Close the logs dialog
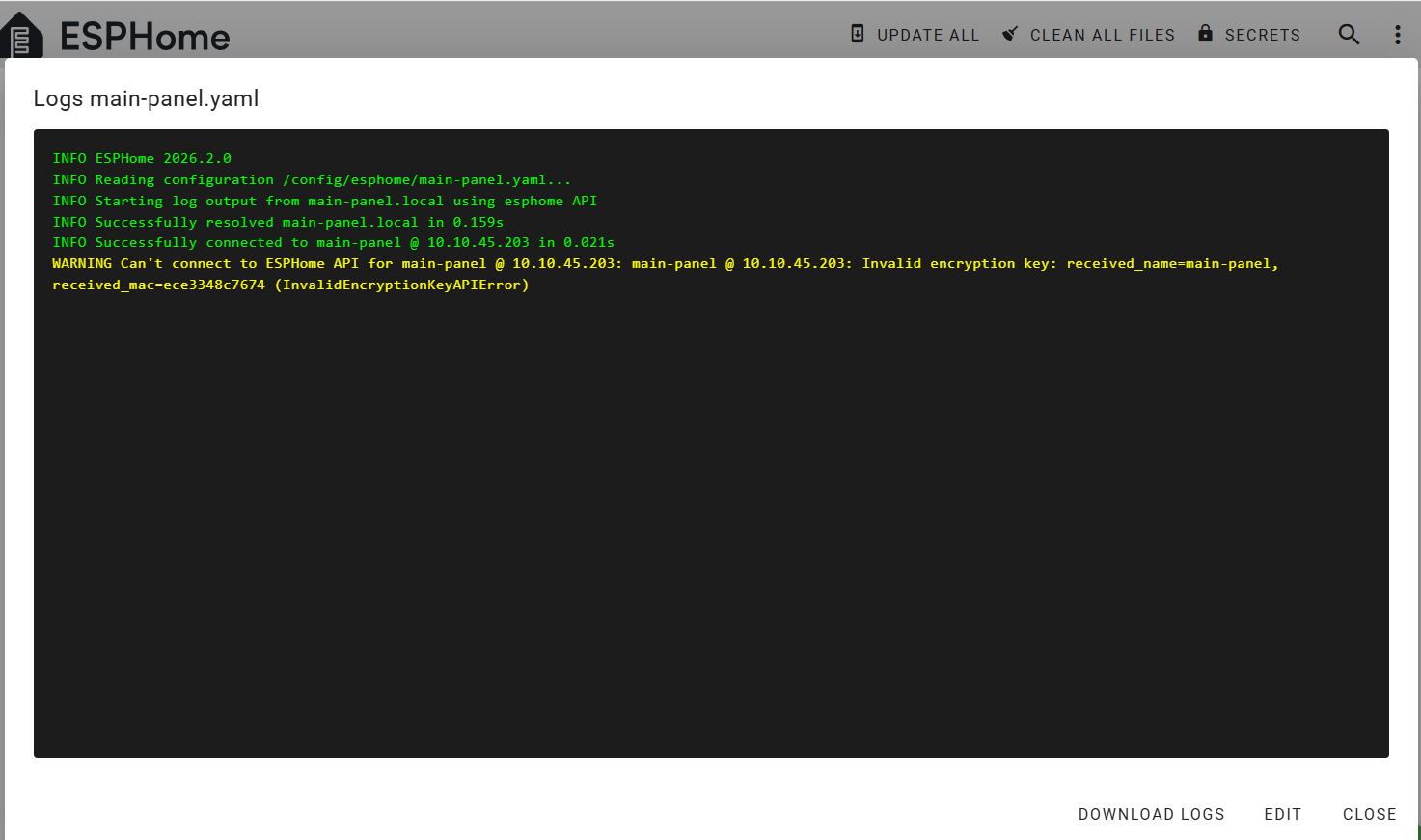Image resolution: width=1421 pixels, height=840 pixels. tap(1370, 814)
